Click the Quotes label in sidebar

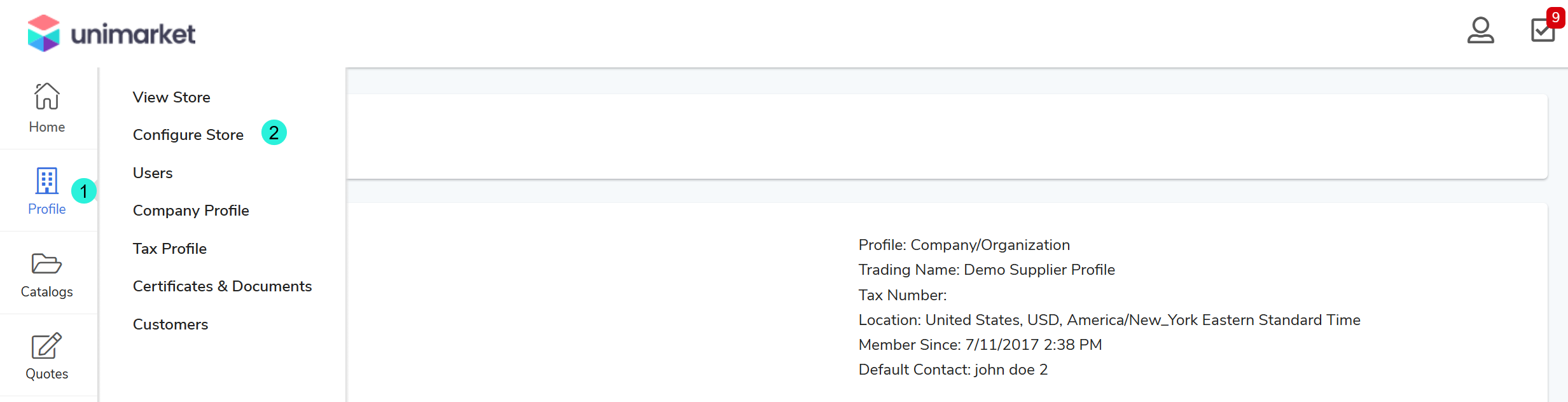(x=47, y=374)
